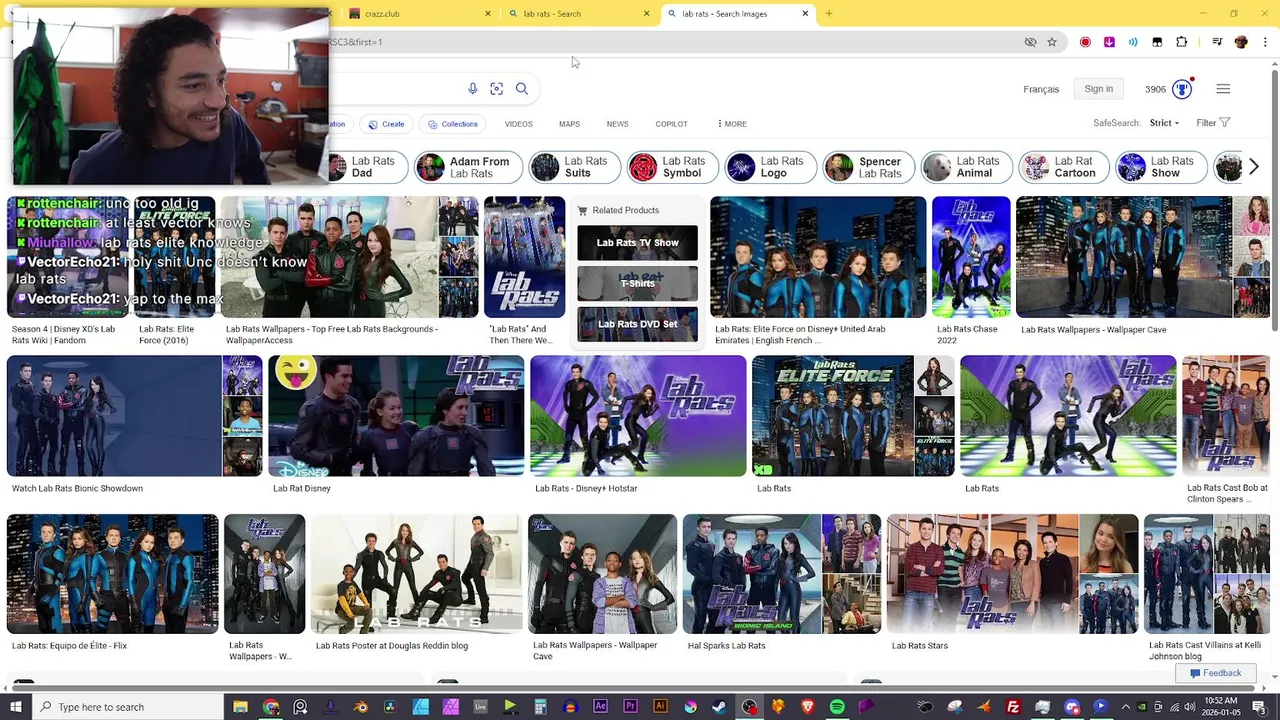Click the magnifier search button
The image size is (1280, 720).
tap(522, 89)
